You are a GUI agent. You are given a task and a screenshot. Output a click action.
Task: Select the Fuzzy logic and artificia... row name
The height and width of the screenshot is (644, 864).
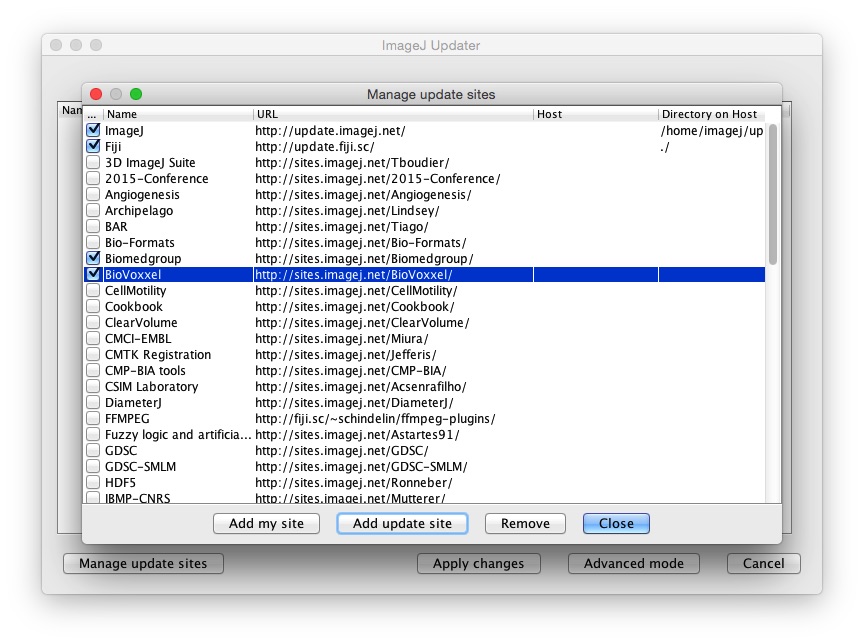[178, 434]
